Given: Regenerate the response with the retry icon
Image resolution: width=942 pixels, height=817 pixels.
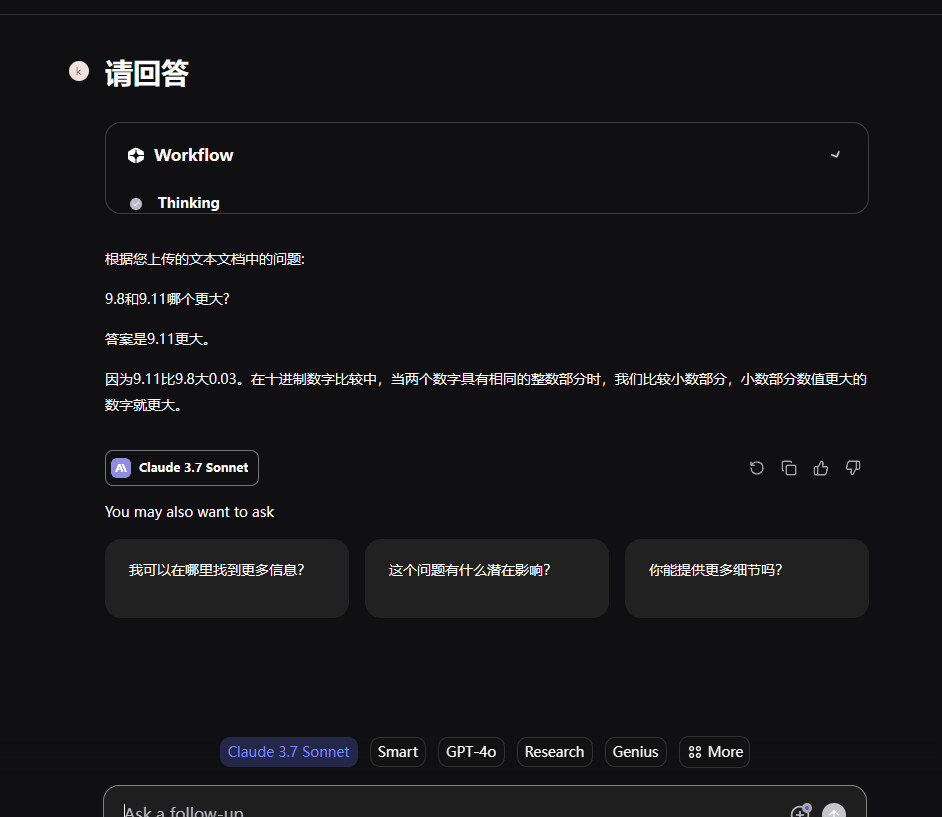Looking at the screenshot, I should (x=757, y=468).
